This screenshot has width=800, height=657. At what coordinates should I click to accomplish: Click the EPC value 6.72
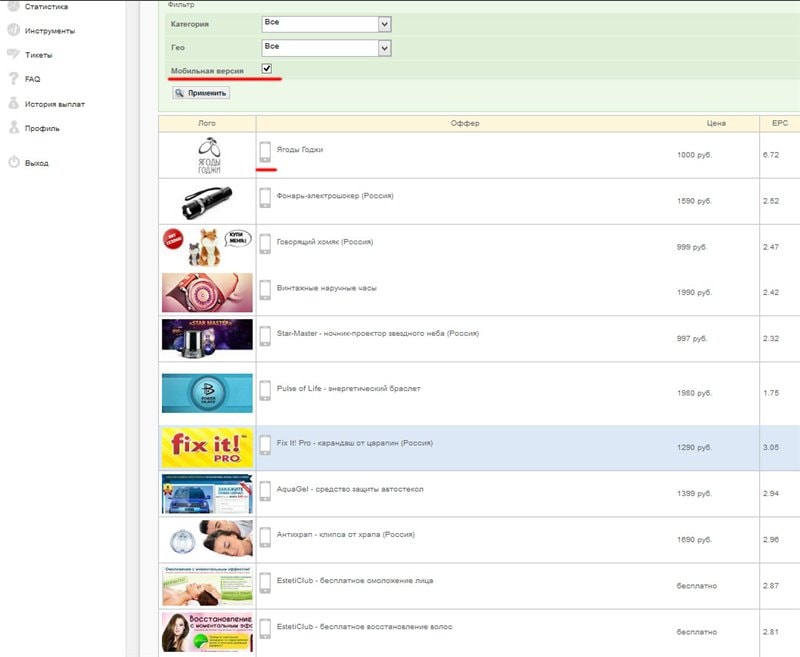point(771,155)
